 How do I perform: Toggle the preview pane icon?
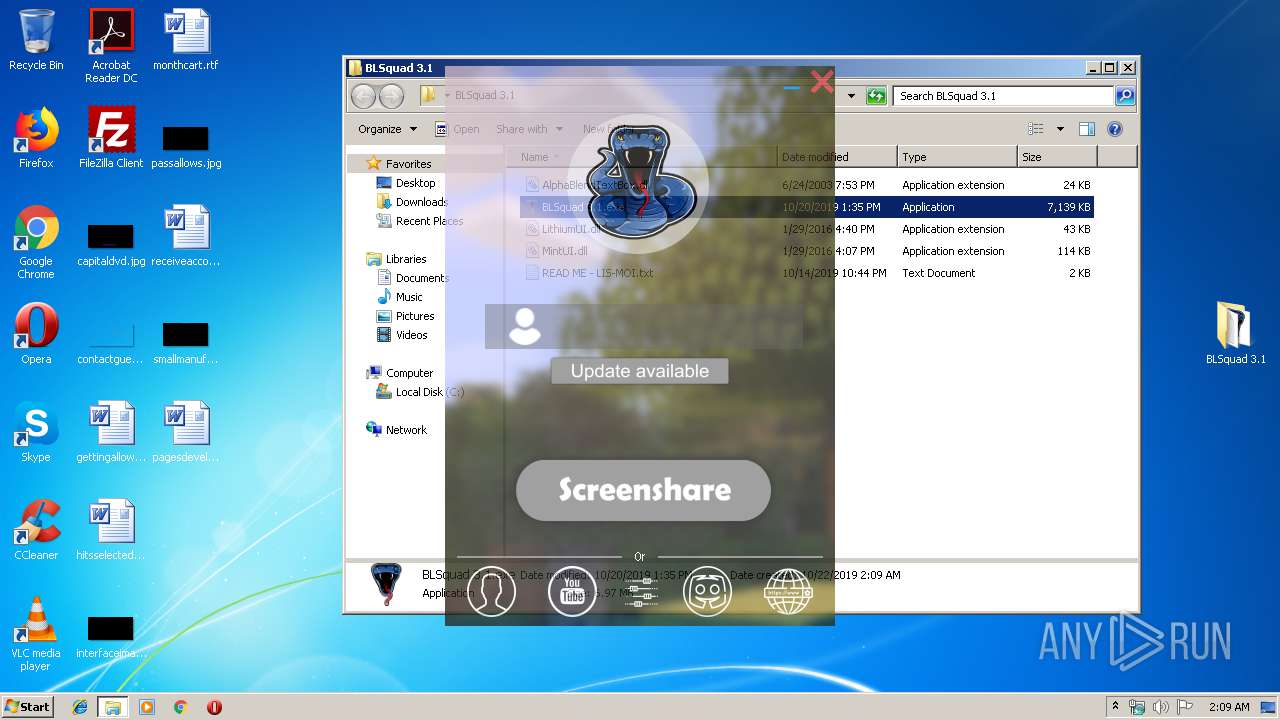[x=1087, y=129]
